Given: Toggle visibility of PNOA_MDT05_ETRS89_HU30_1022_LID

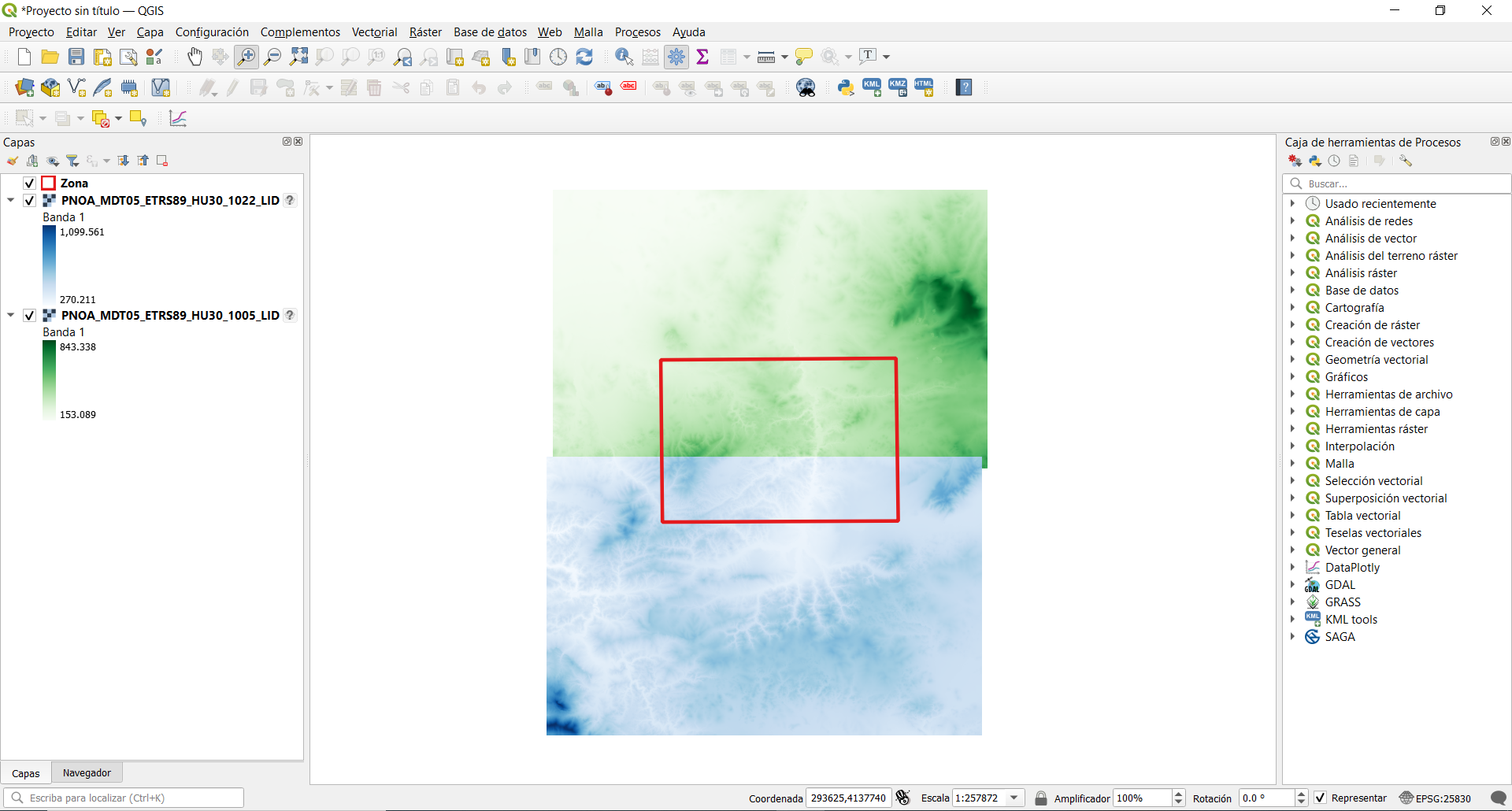Looking at the screenshot, I should (29, 201).
